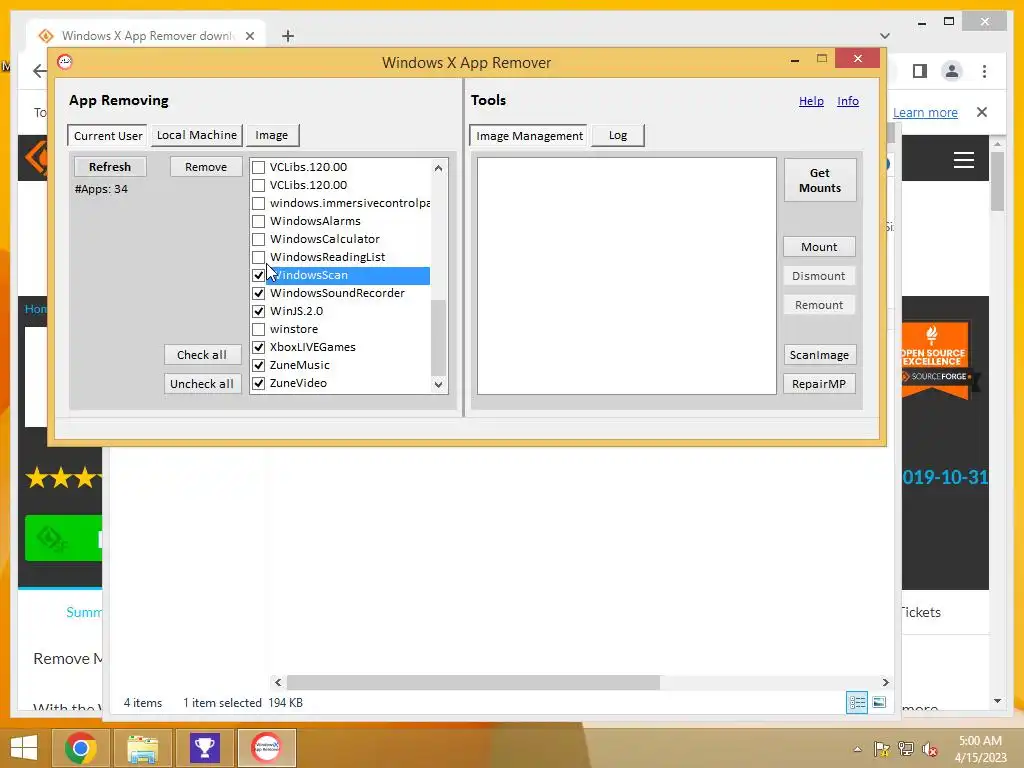Open Chrome three-dot menu

point(984,71)
